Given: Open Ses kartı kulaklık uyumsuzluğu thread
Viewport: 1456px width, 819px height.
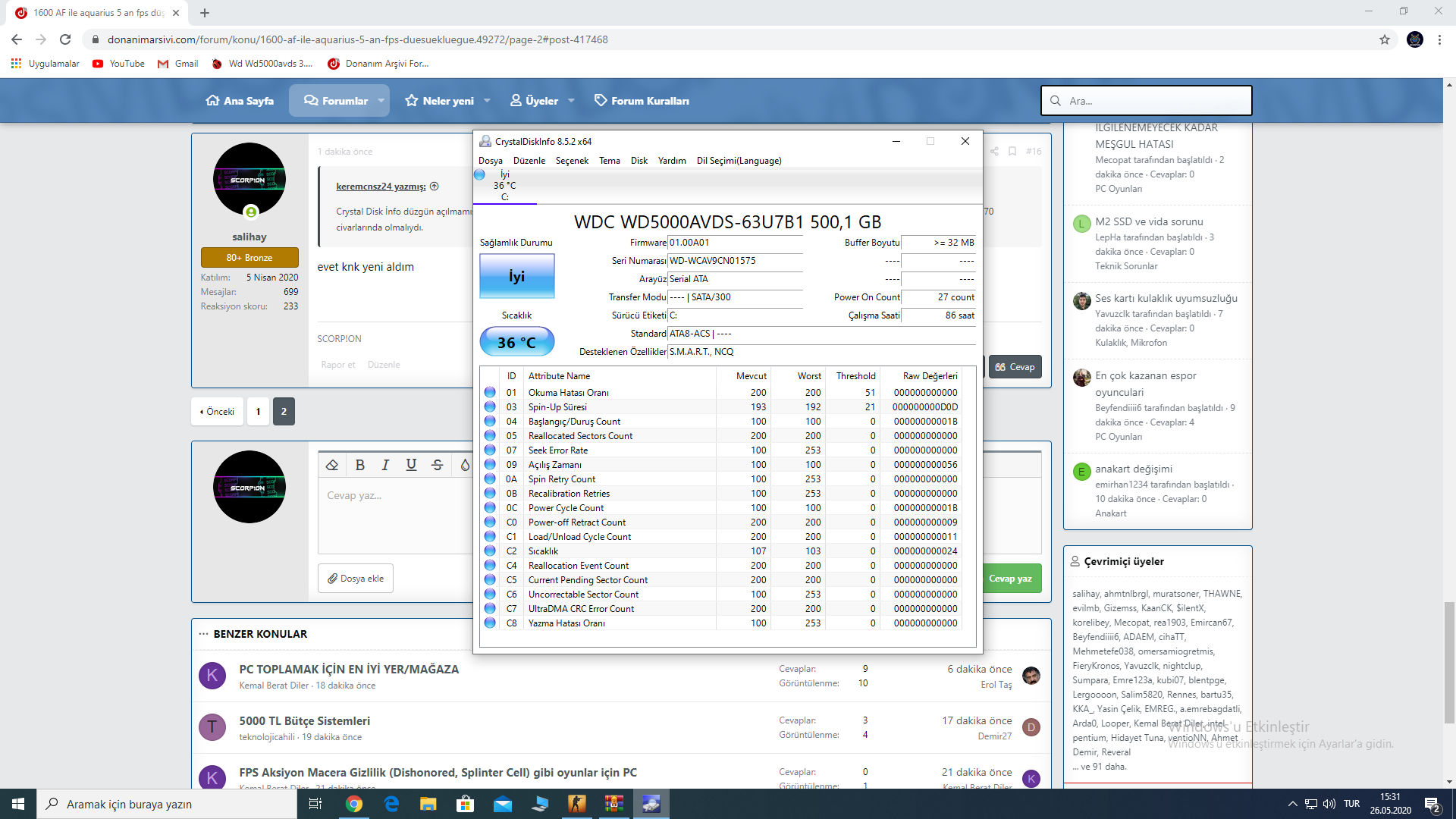Looking at the screenshot, I should pyautogui.click(x=1166, y=299).
